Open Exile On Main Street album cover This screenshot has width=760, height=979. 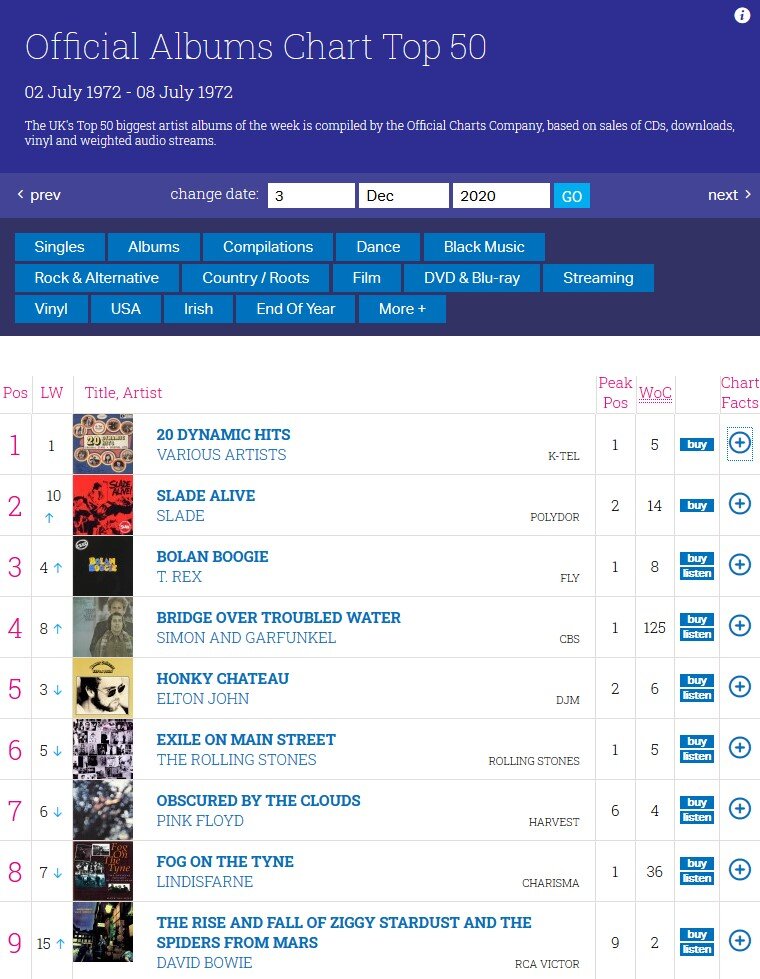pyautogui.click(x=103, y=749)
